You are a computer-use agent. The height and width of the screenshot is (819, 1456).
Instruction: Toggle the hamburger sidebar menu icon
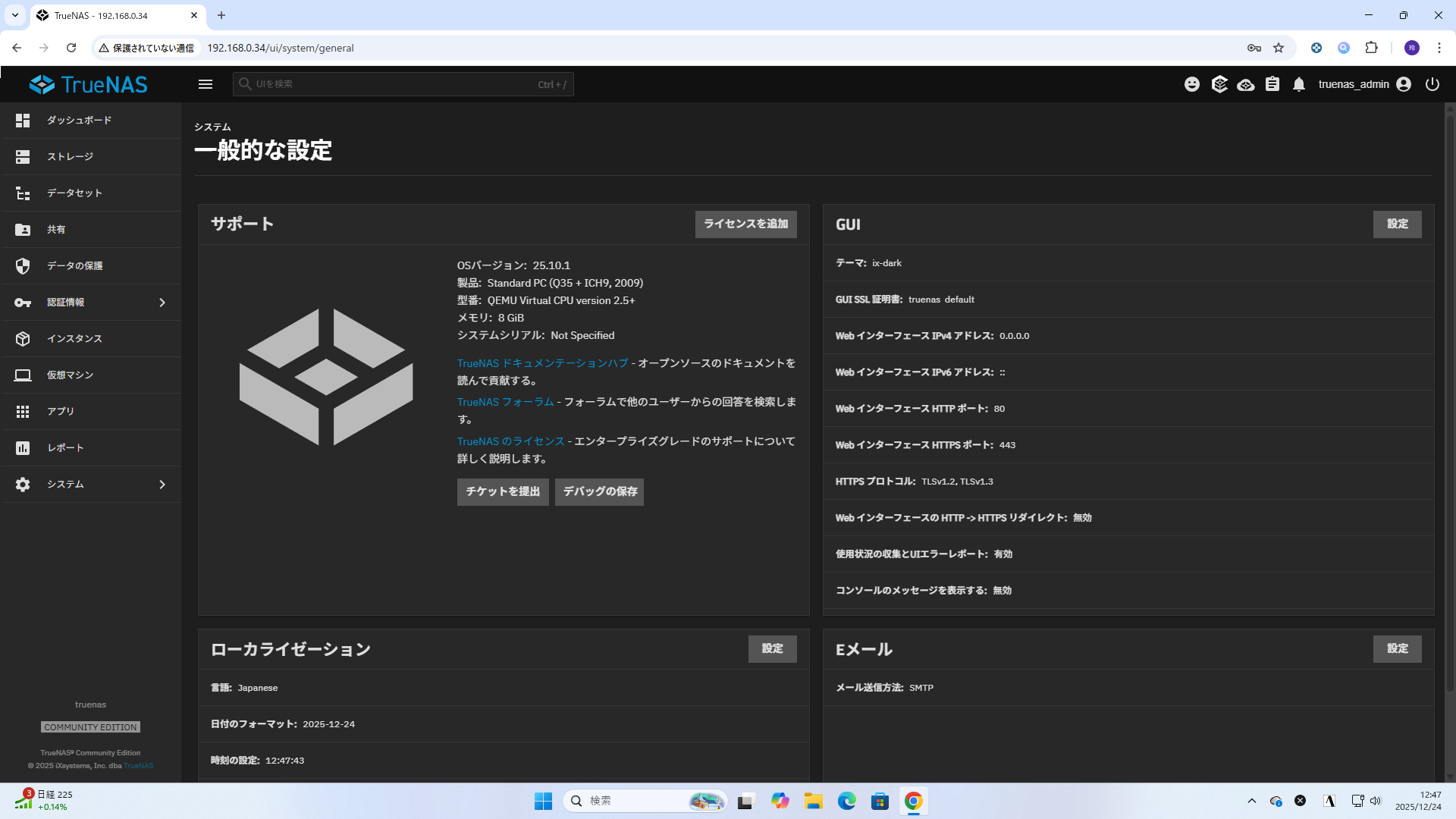[206, 84]
